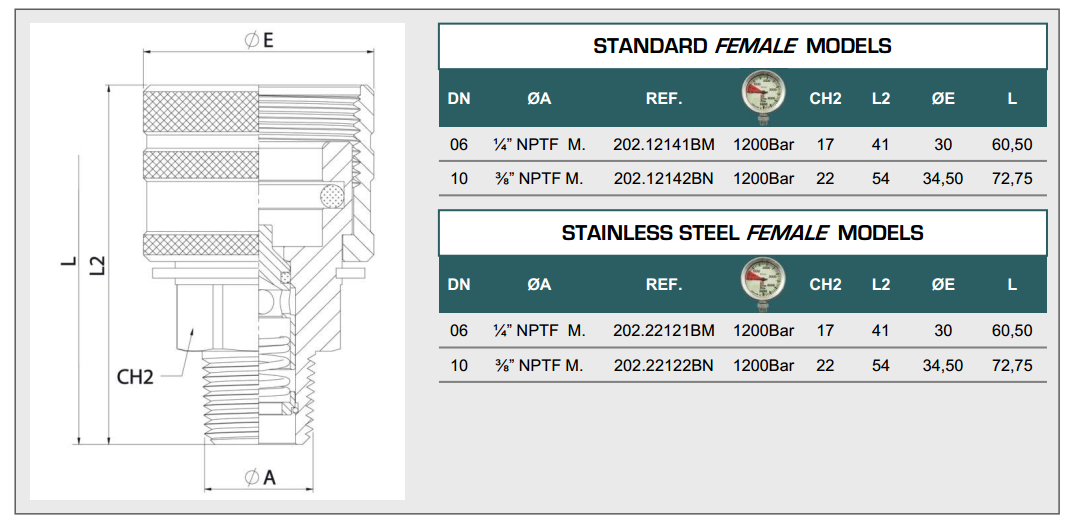Click the ØE dimension label atop the drawing

coord(259,40)
